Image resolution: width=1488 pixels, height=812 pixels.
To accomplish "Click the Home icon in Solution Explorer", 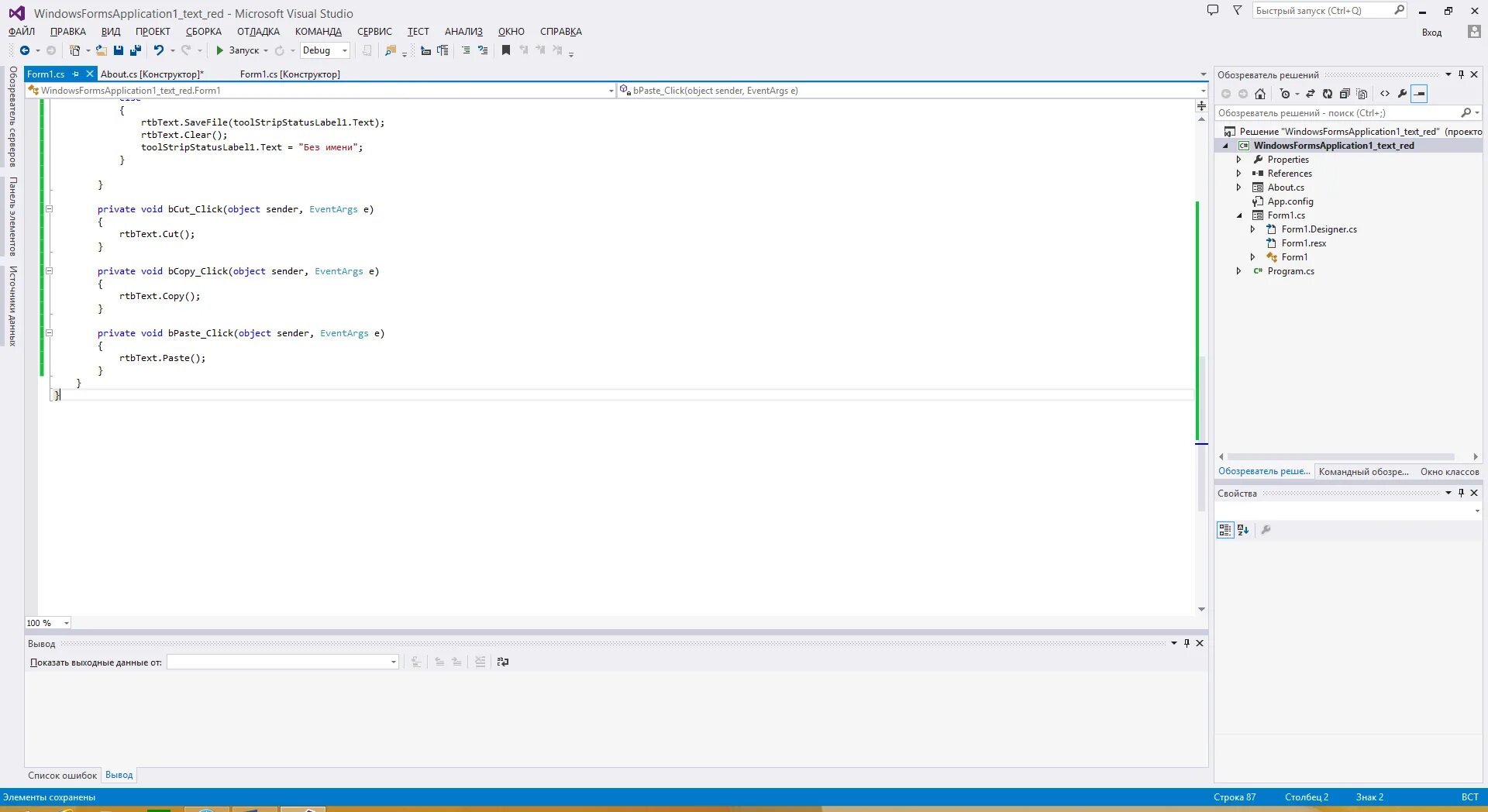I will click(1261, 93).
